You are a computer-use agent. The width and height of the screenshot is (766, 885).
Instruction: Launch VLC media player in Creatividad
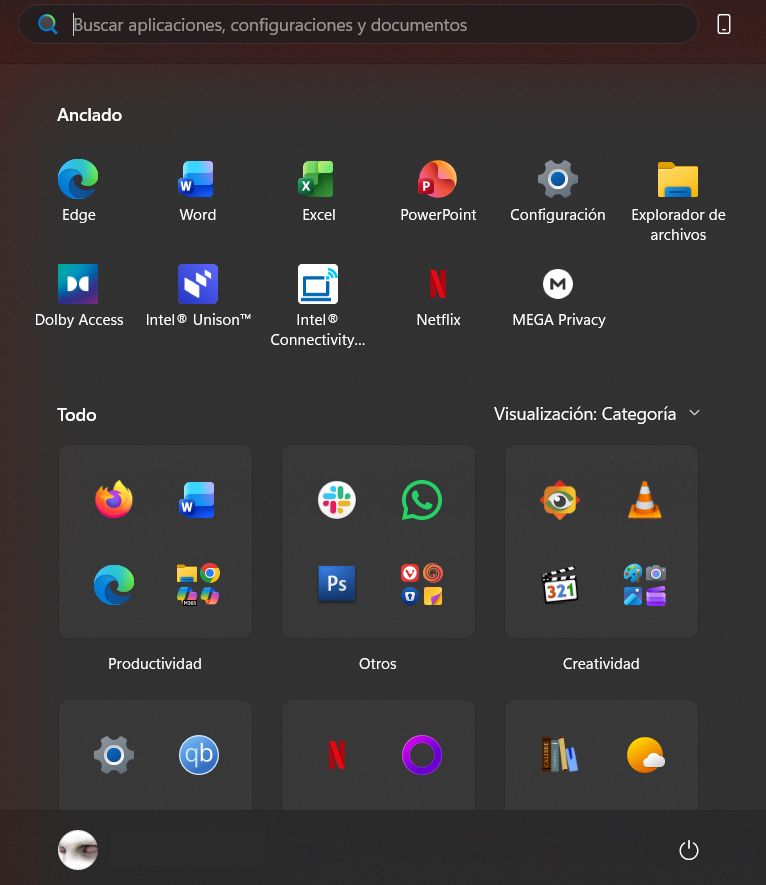pyautogui.click(x=645, y=500)
